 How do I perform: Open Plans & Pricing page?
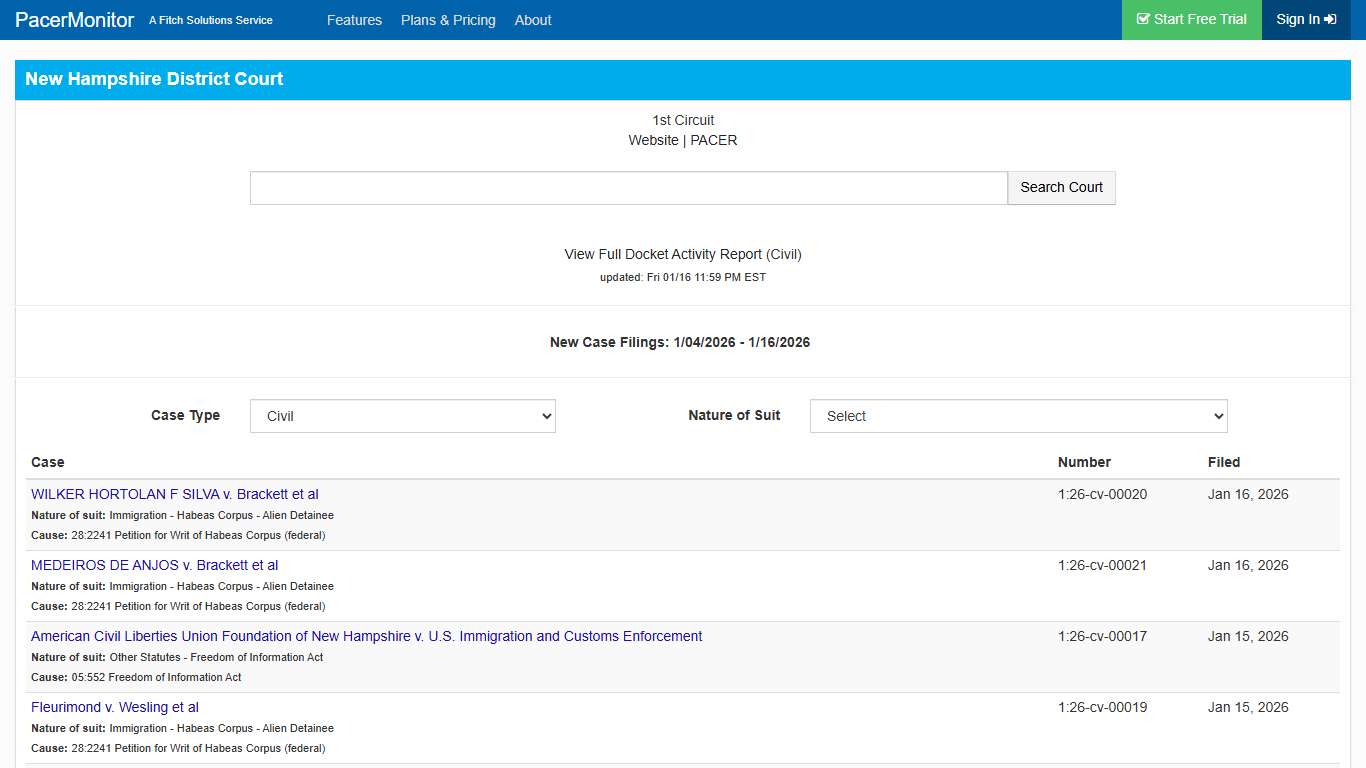pos(448,20)
